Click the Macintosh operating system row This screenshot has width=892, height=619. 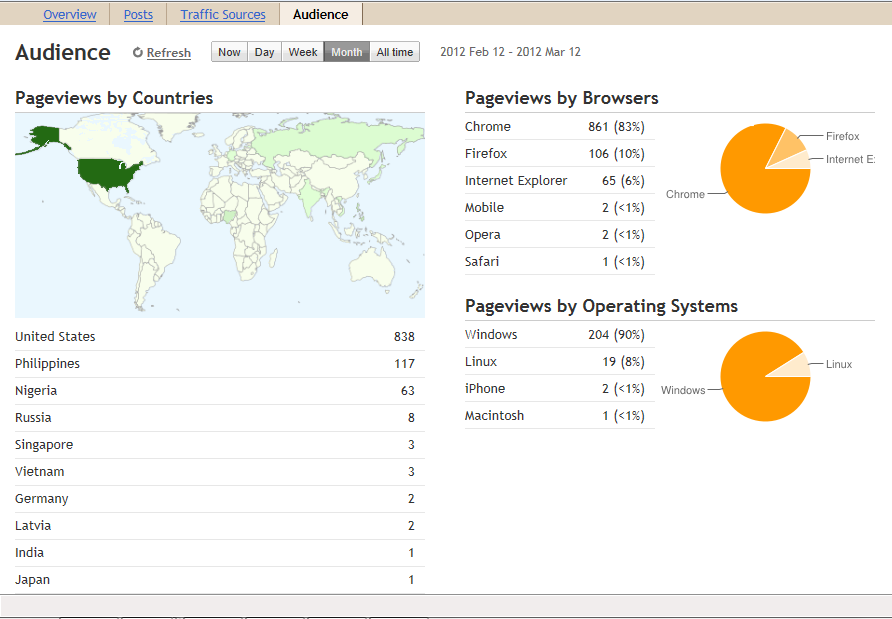560,416
